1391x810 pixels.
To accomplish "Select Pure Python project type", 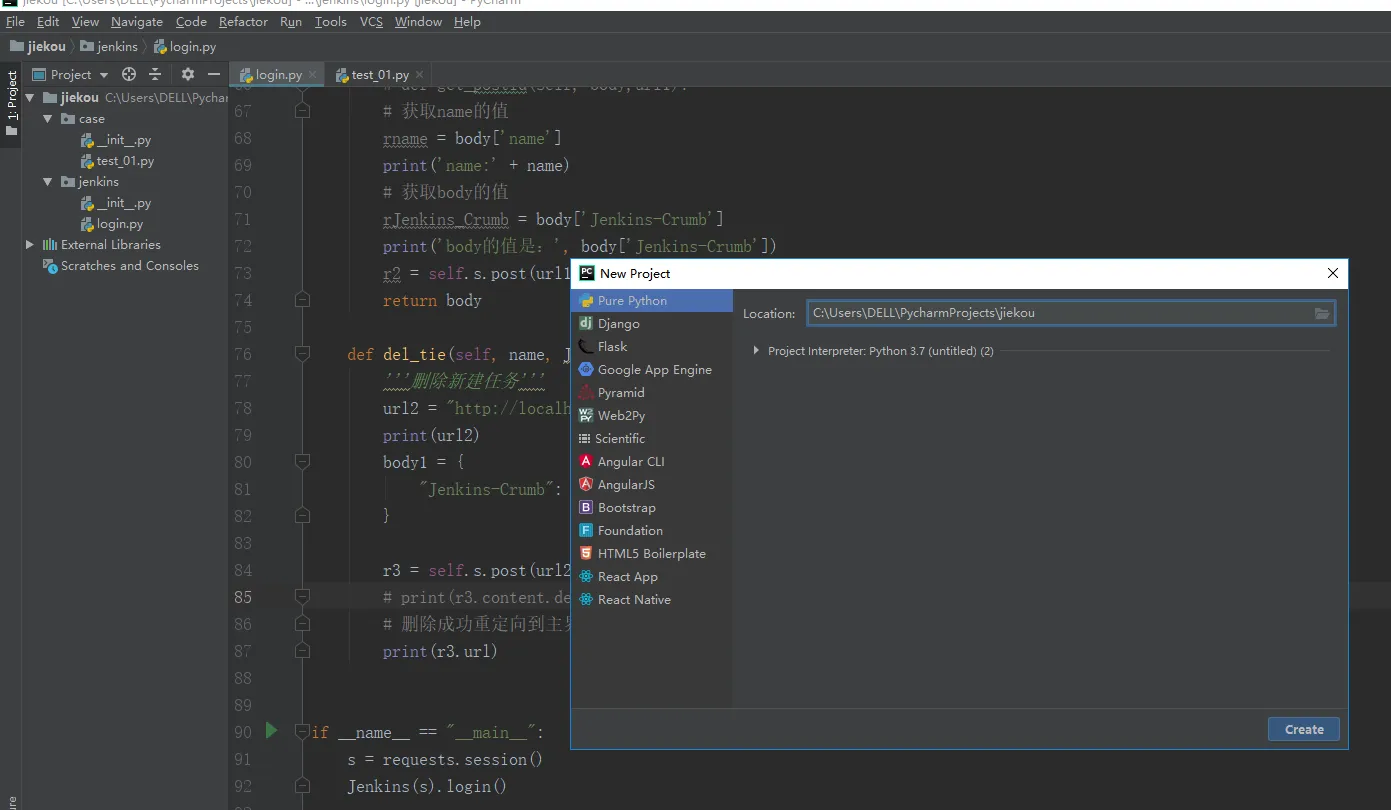I will 651,301.
